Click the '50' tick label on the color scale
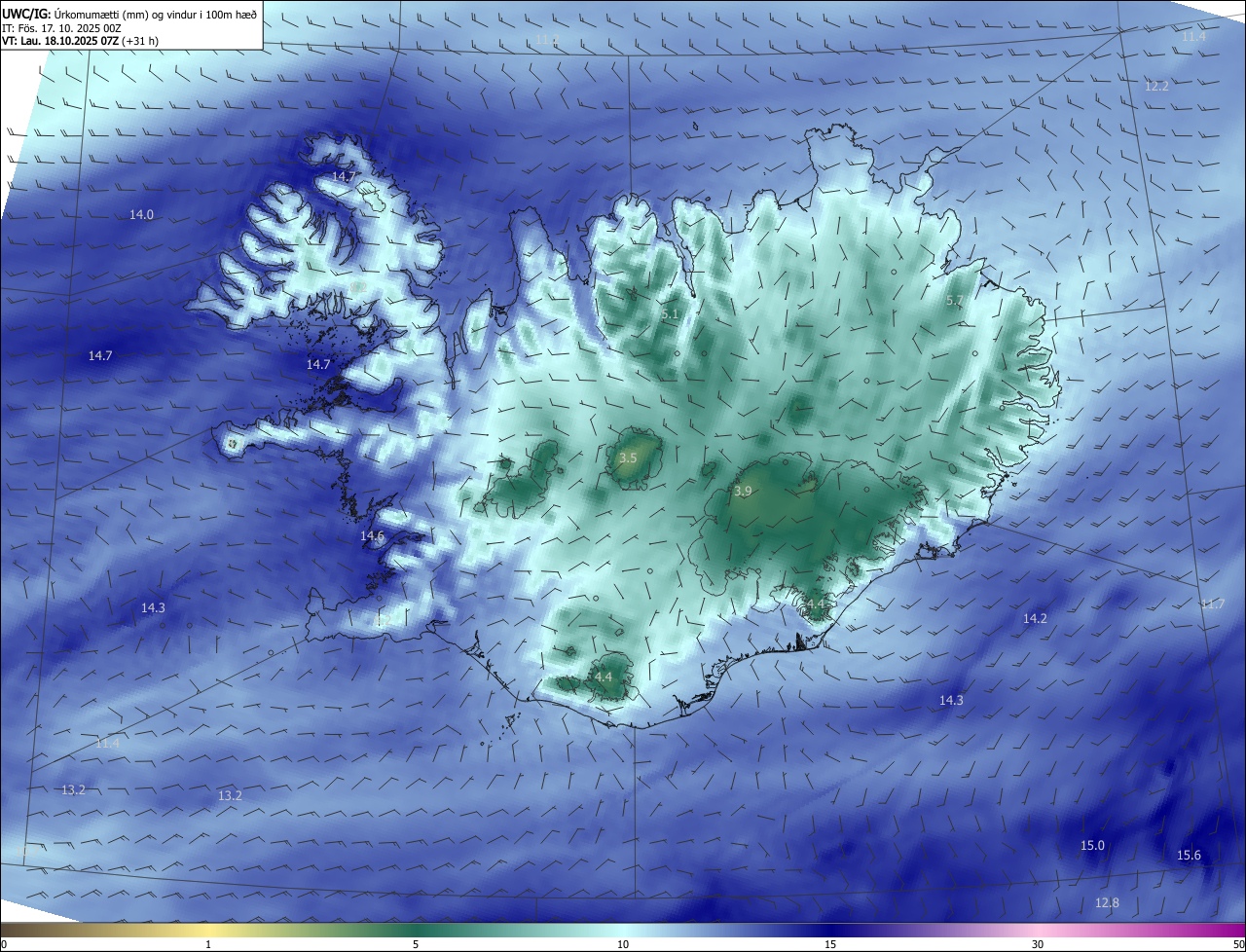Image resolution: width=1246 pixels, height=952 pixels. point(1238,944)
